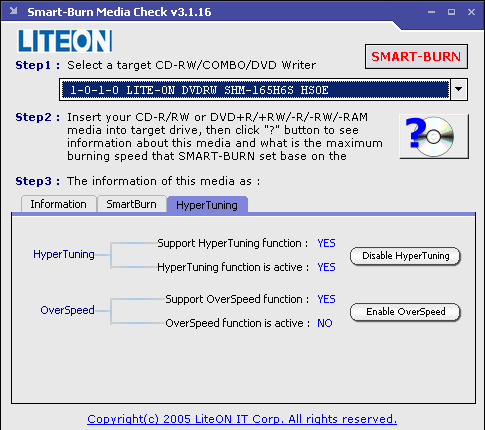Close the Smart-Burn Media Check window
This screenshot has height=430, width=485.
point(471,12)
